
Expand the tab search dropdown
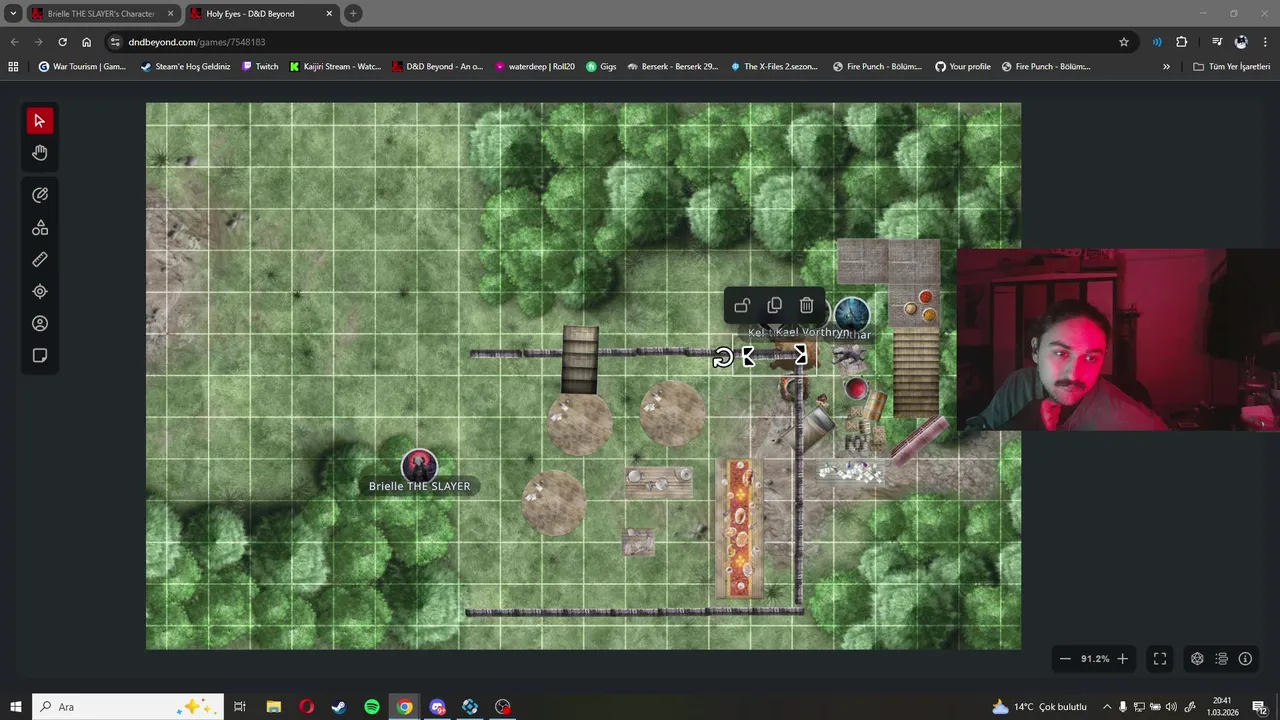13,14
